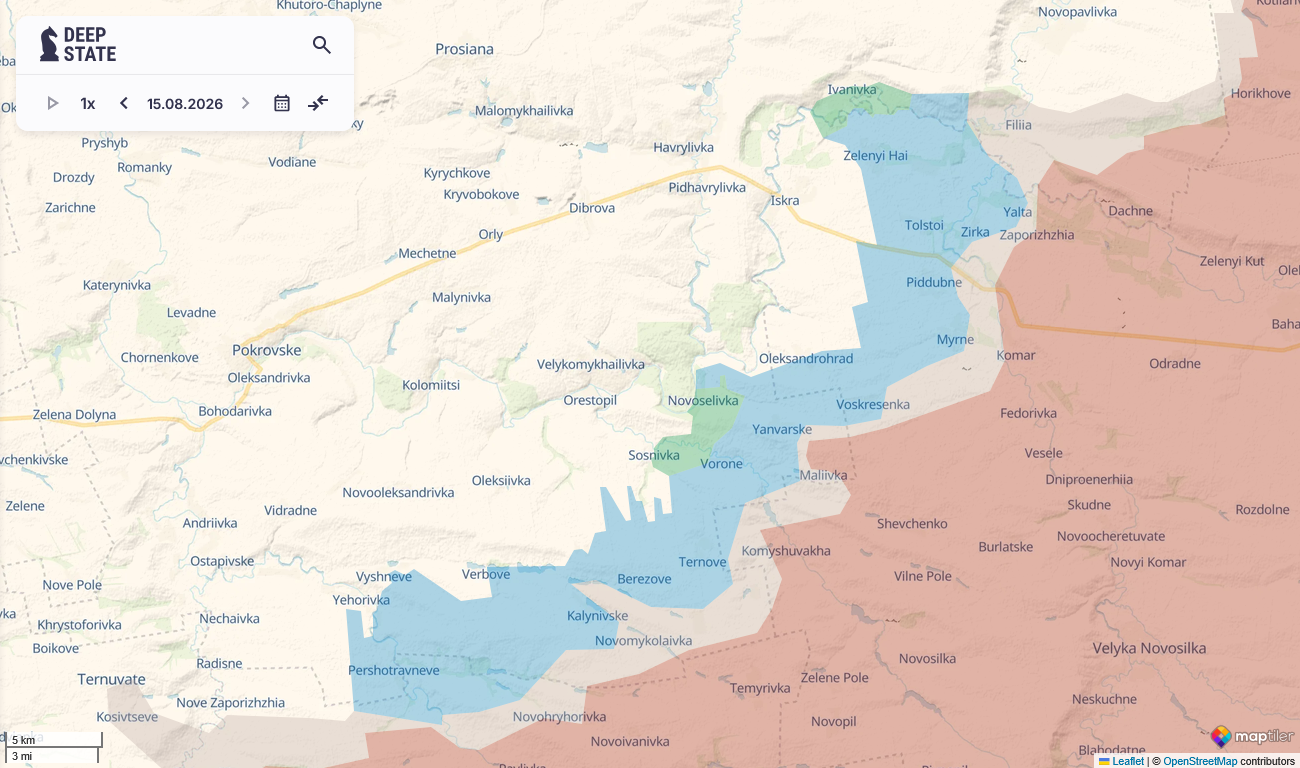Select the Kalynivske label
This screenshot has height=768, width=1300.
[x=598, y=616]
